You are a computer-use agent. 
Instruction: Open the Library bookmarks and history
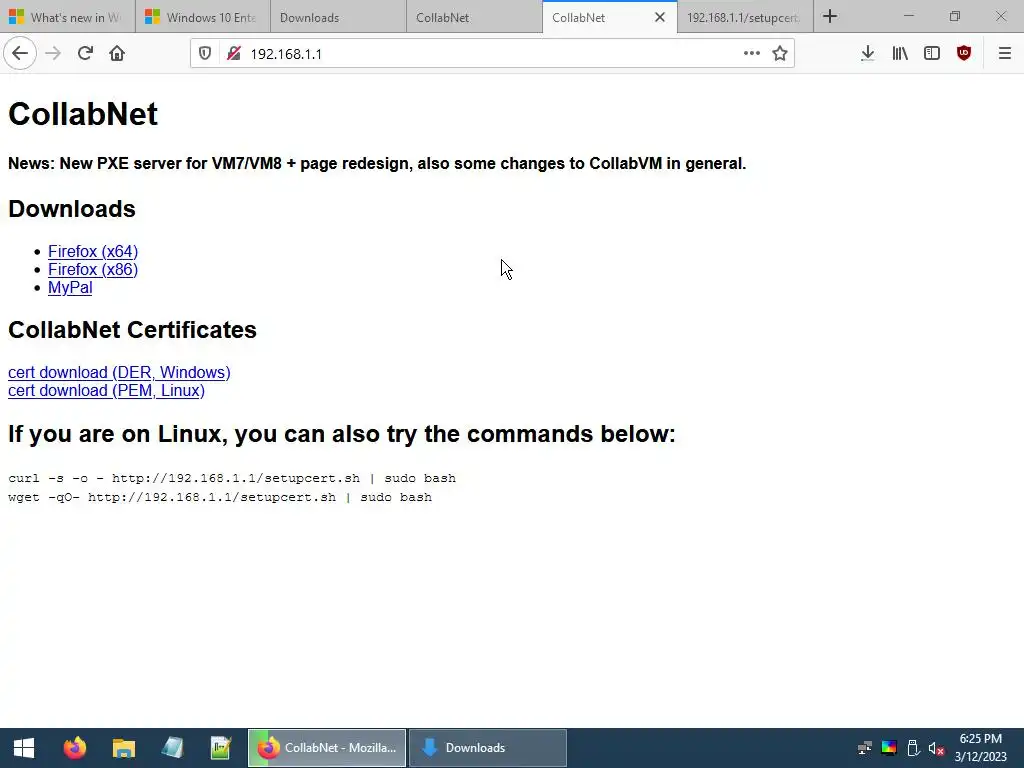900,54
